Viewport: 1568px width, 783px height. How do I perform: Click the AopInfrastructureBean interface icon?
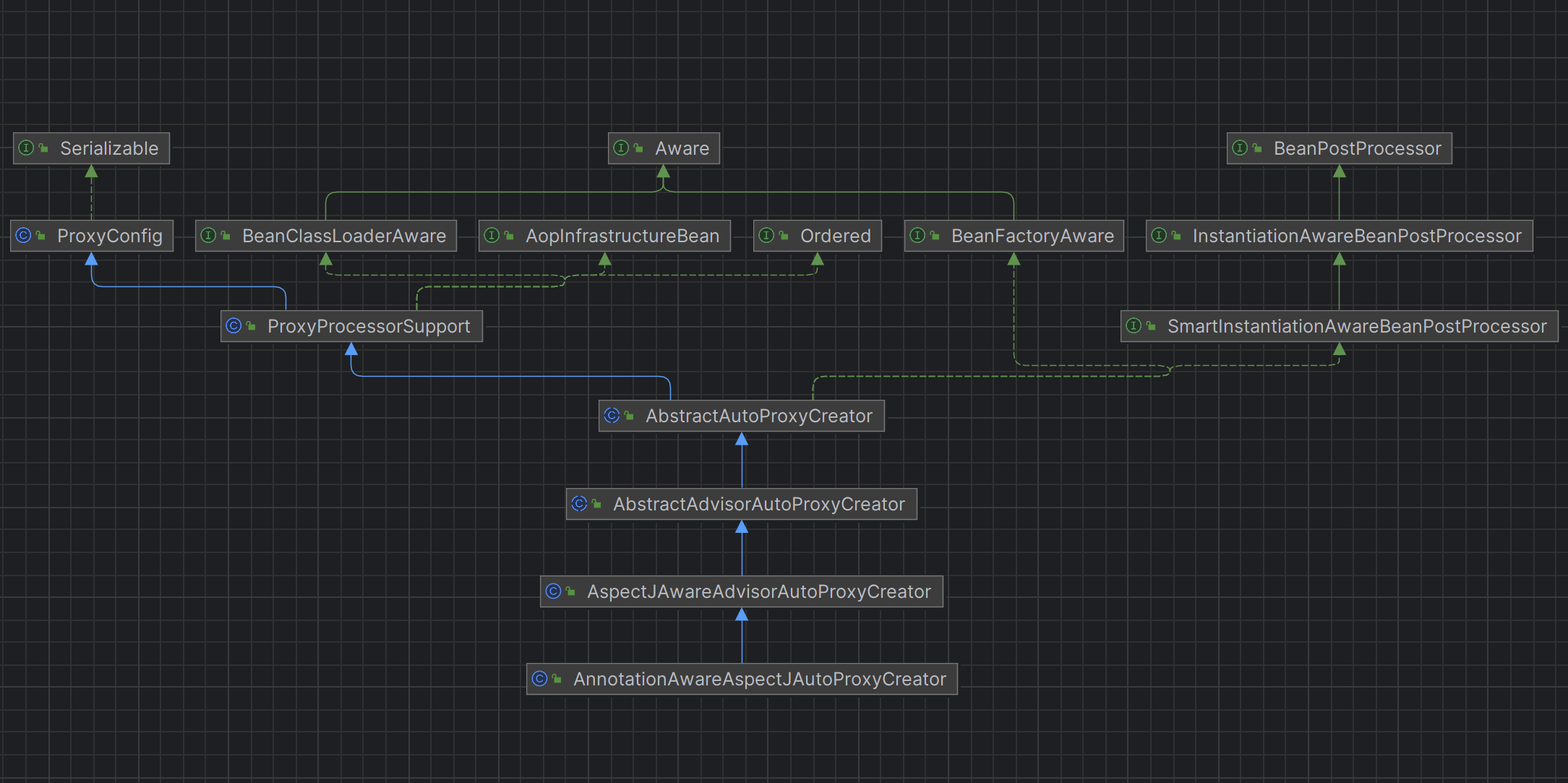492,236
